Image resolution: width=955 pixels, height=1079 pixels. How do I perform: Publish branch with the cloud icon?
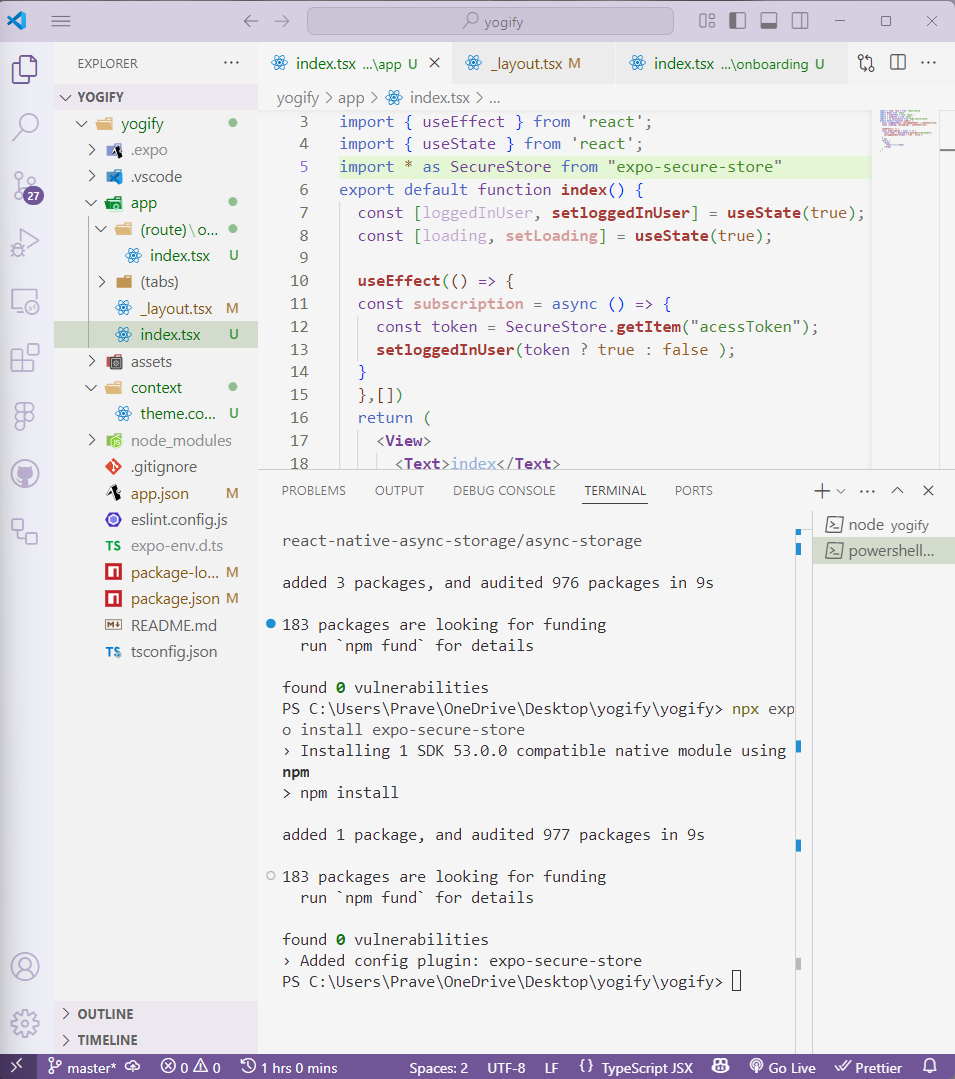click(133, 1067)
